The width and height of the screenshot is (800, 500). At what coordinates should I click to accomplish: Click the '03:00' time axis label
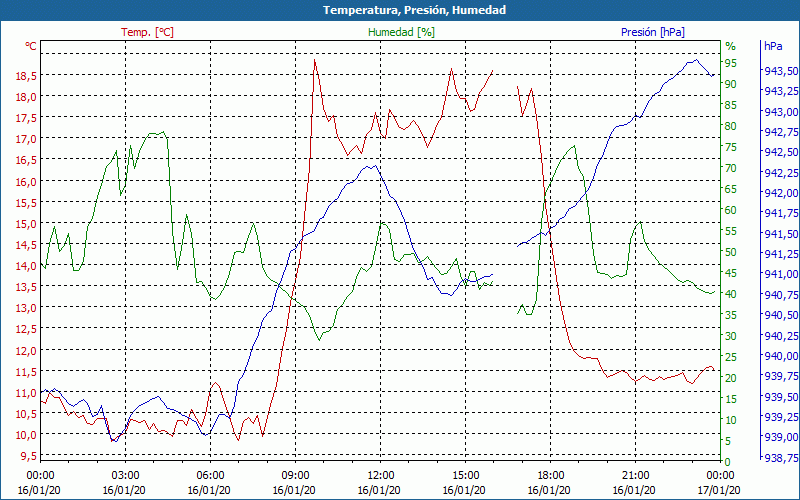[125, 476]
